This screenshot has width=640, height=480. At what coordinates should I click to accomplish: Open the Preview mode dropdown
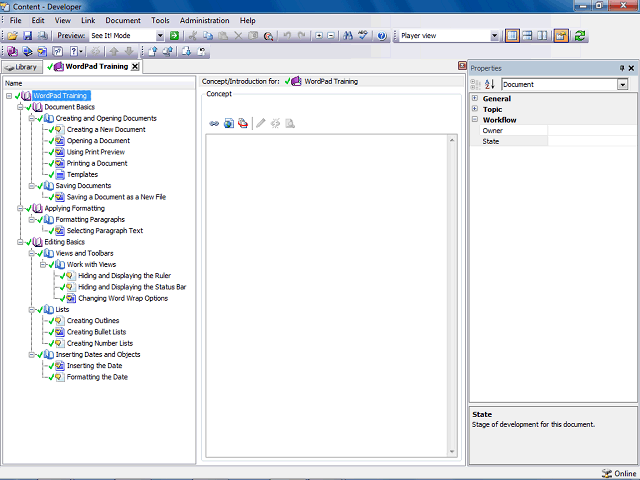pyautogui.click(x=160, y=36)
